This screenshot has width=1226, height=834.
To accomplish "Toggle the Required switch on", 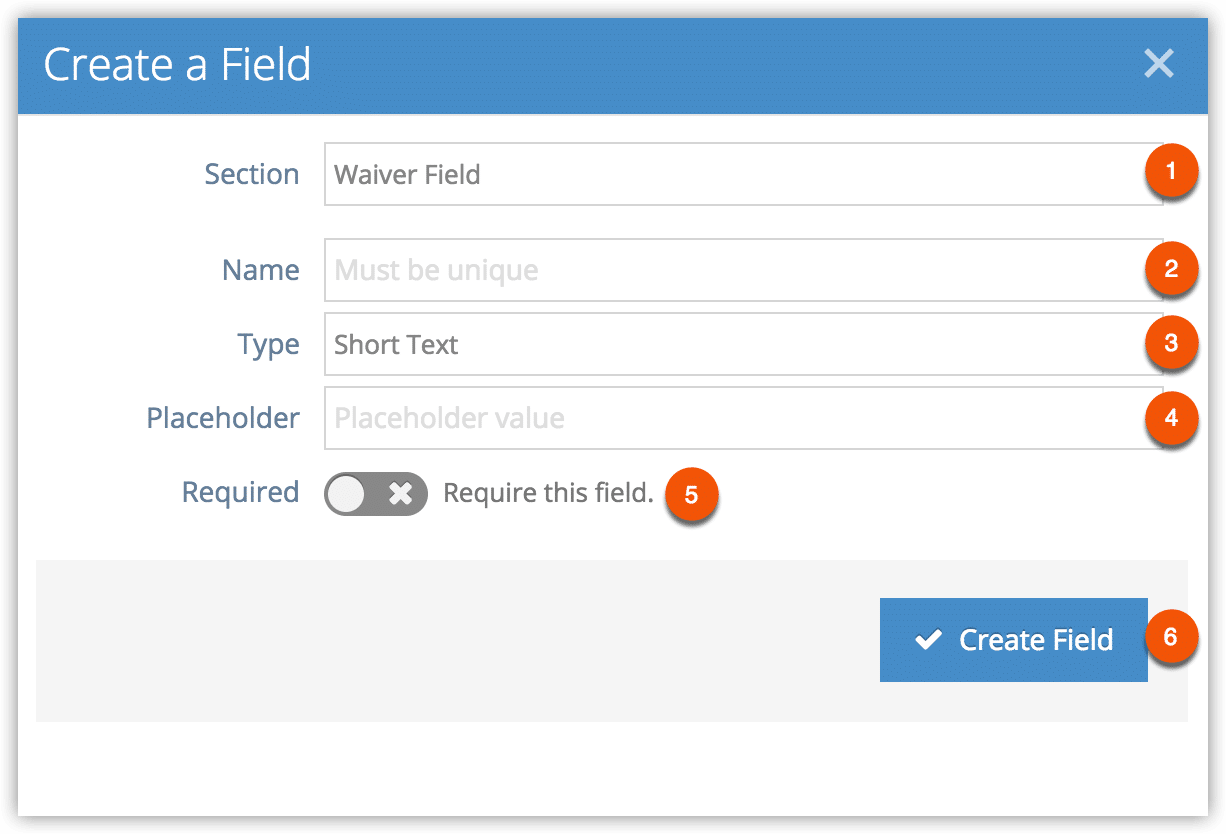I will (376, 494).
